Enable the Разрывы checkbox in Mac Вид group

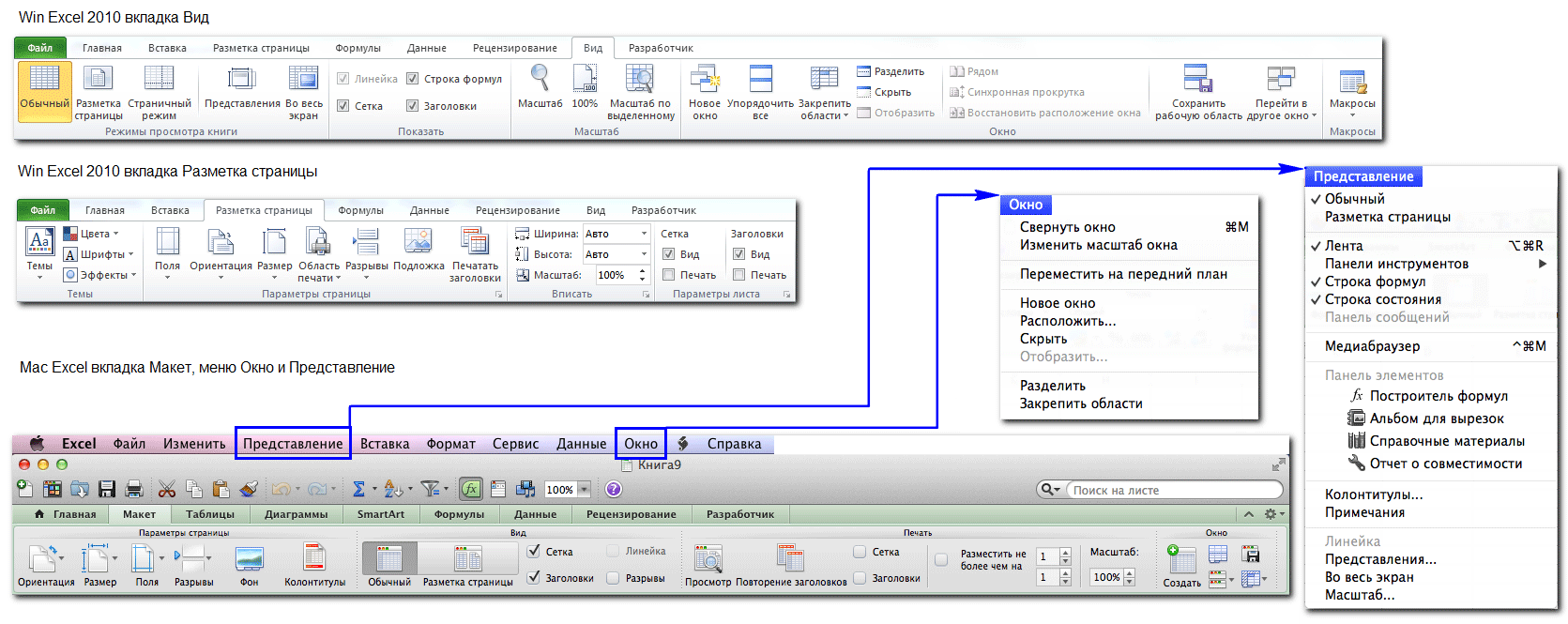pos(613,578)
